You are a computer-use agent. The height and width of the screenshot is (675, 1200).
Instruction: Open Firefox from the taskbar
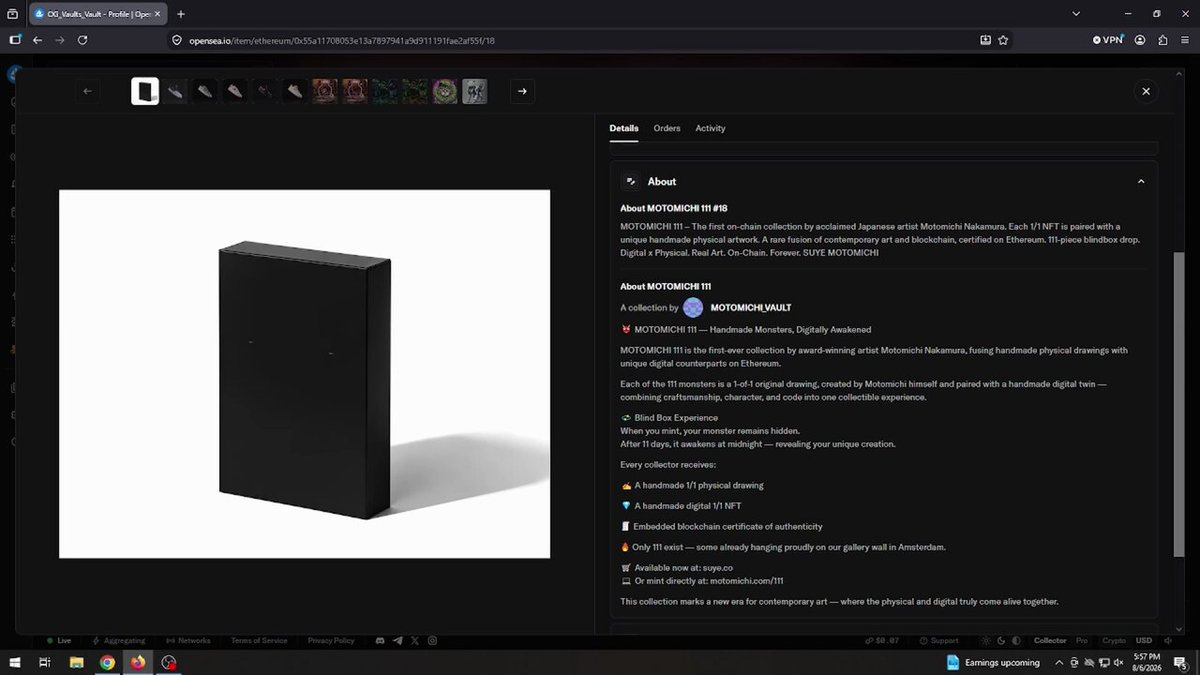138,662
